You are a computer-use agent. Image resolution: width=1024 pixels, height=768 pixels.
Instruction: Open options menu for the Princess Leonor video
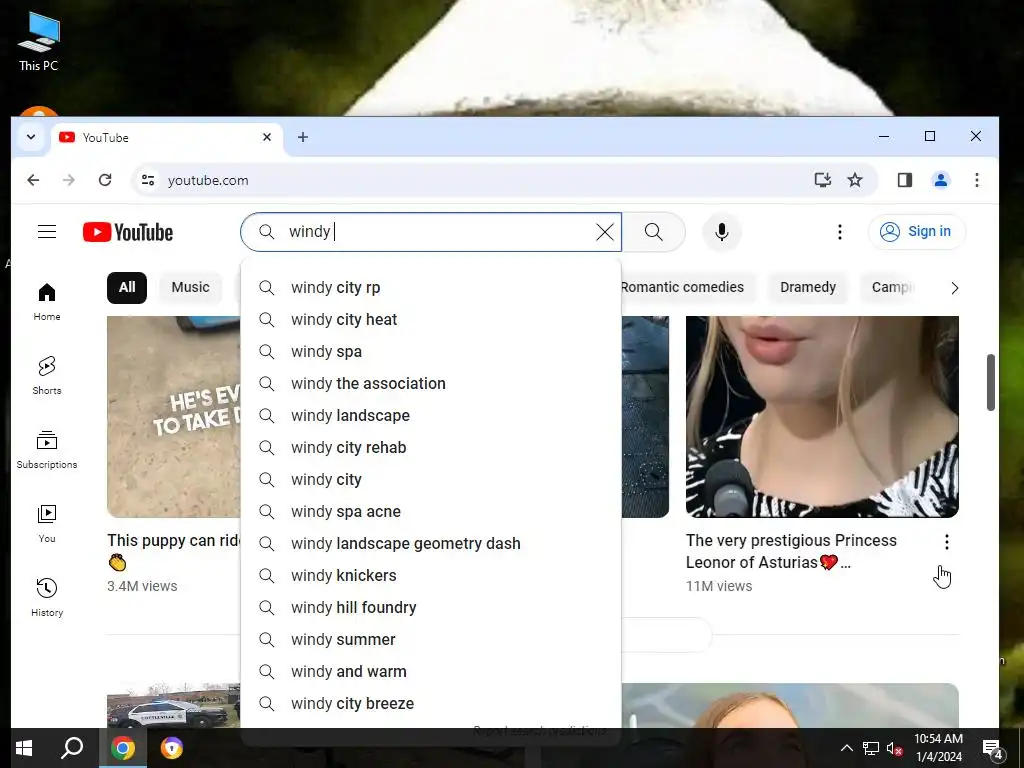pyautogui.click(x=947, y=541)
